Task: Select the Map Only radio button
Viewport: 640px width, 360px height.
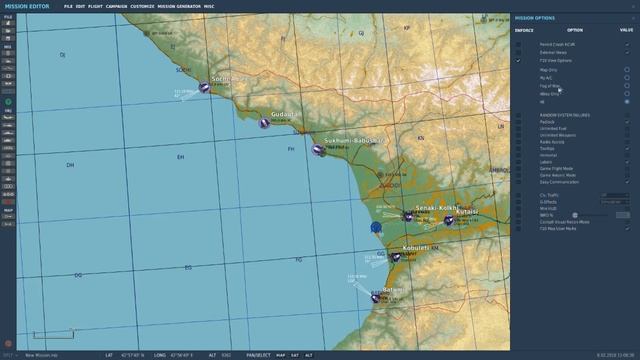Action: pos(627,70)
